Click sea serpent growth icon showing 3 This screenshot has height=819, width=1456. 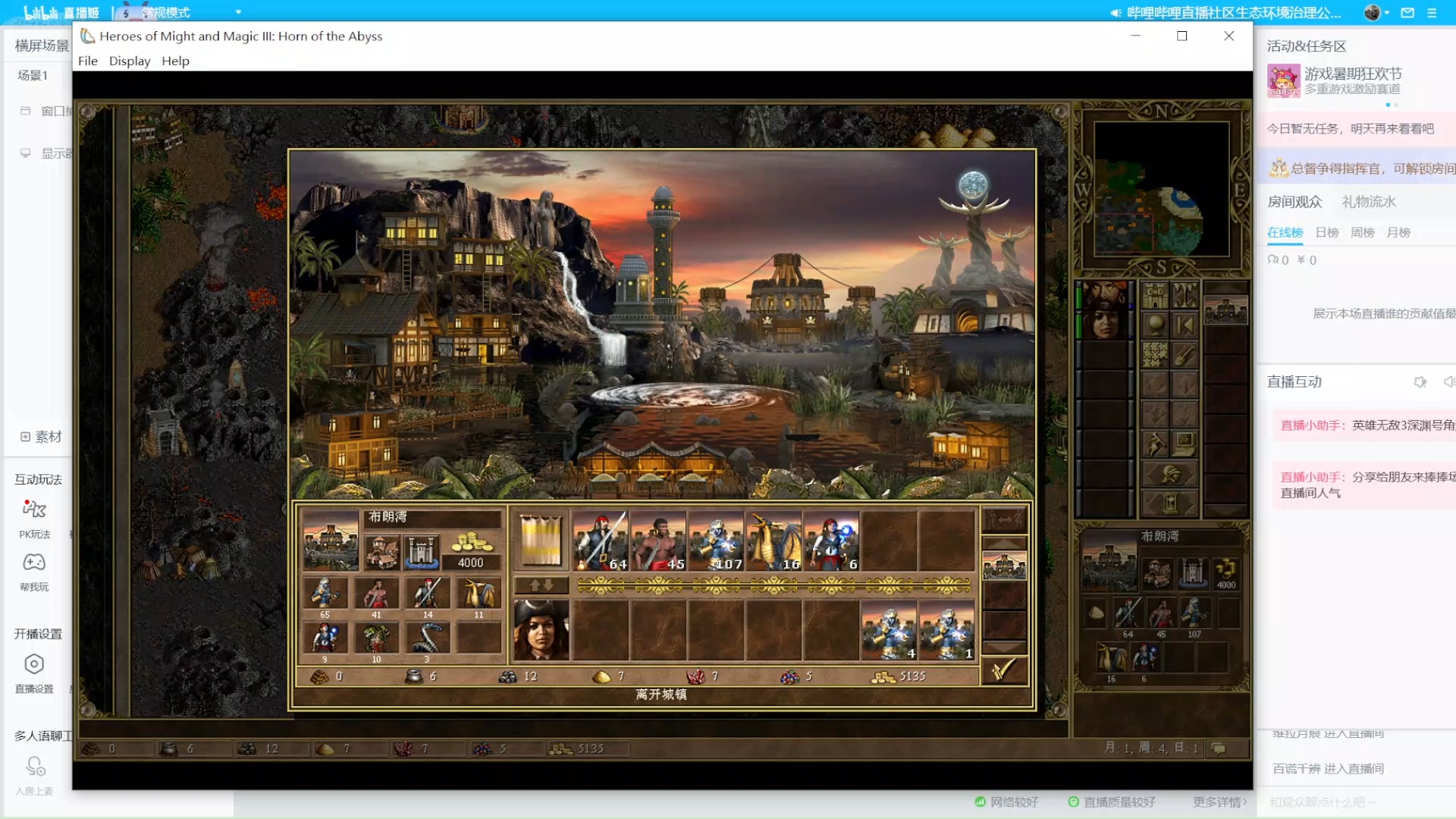[x=428, y=639]
